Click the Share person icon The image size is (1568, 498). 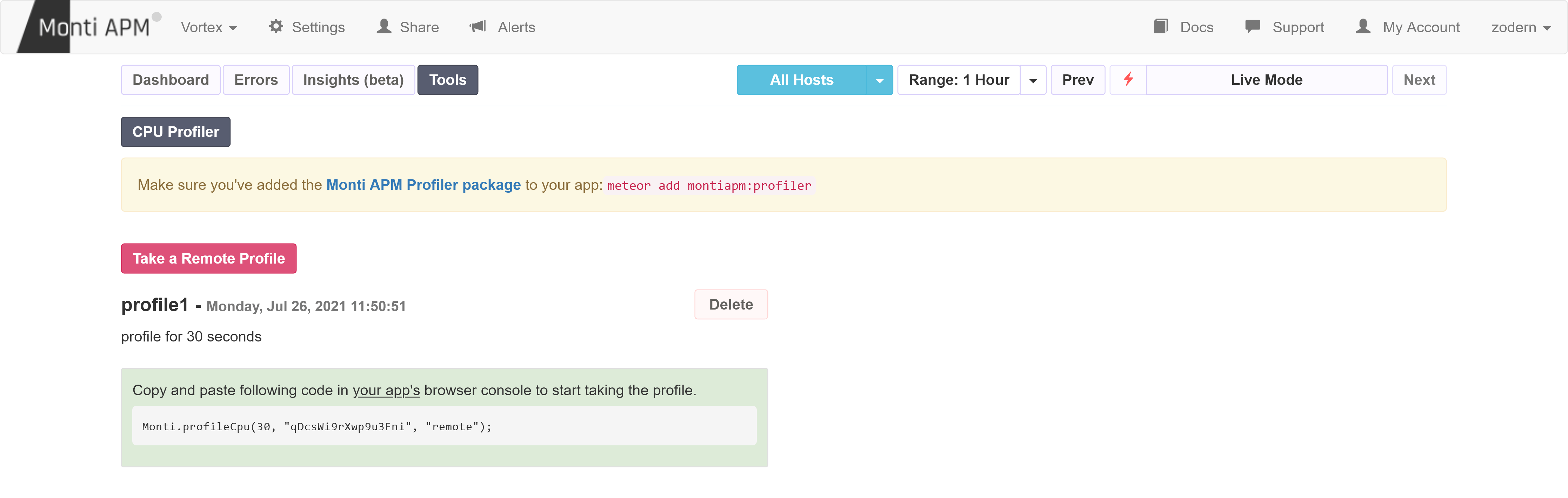point(384,27)
